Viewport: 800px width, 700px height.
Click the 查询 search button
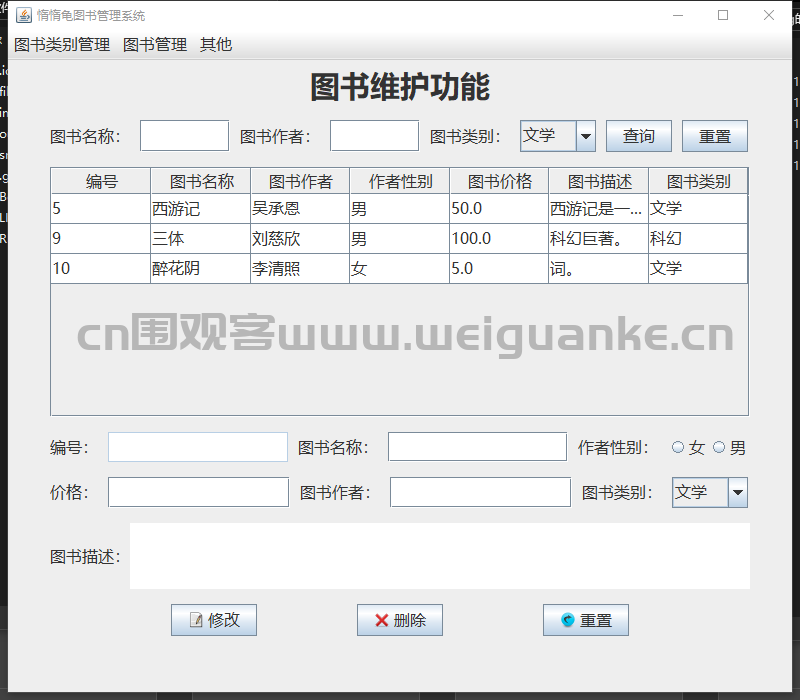pyautogui.click(x=639, y=136)
